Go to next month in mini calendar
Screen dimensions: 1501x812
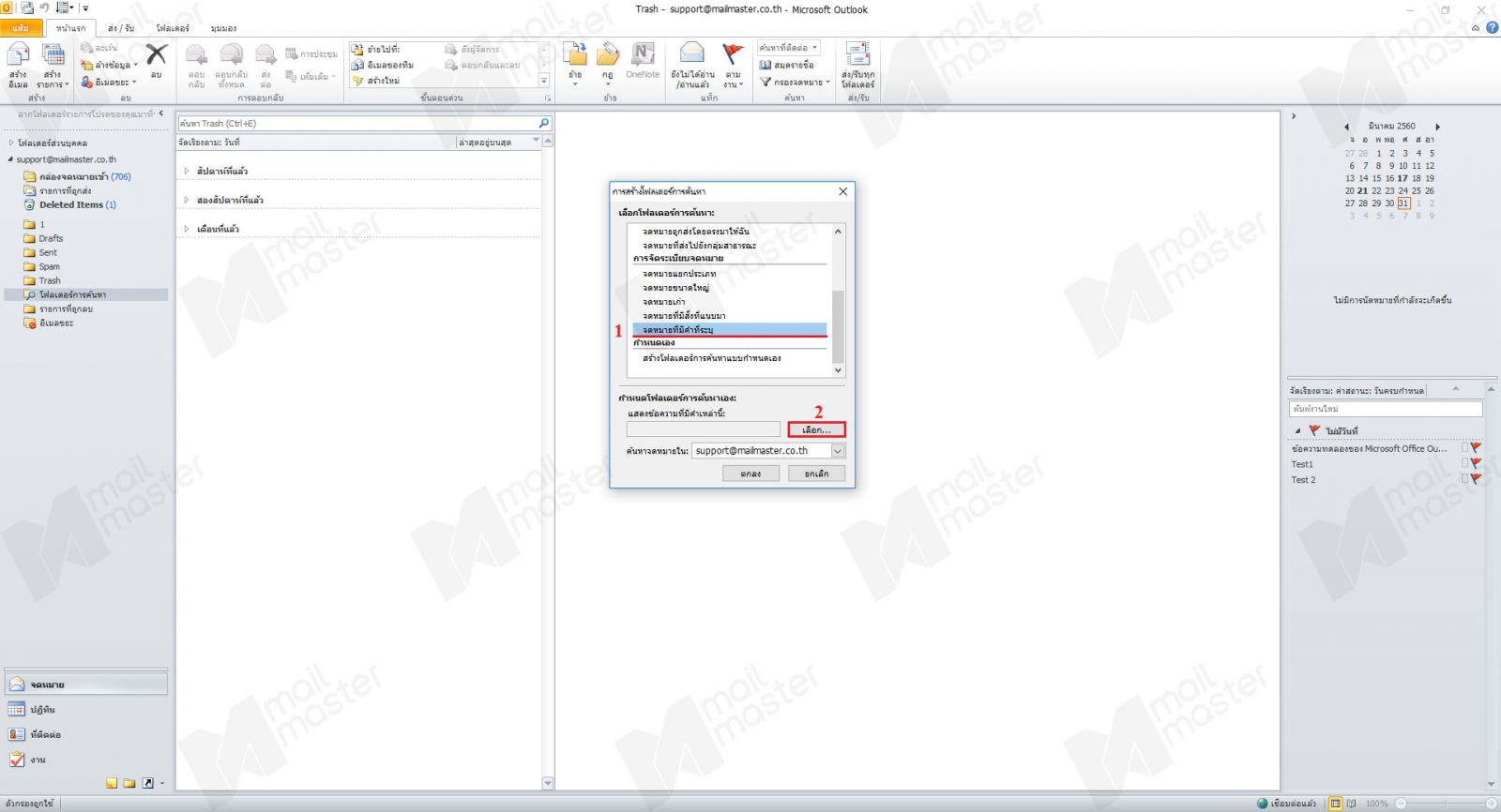click(x=1437, y=127)
